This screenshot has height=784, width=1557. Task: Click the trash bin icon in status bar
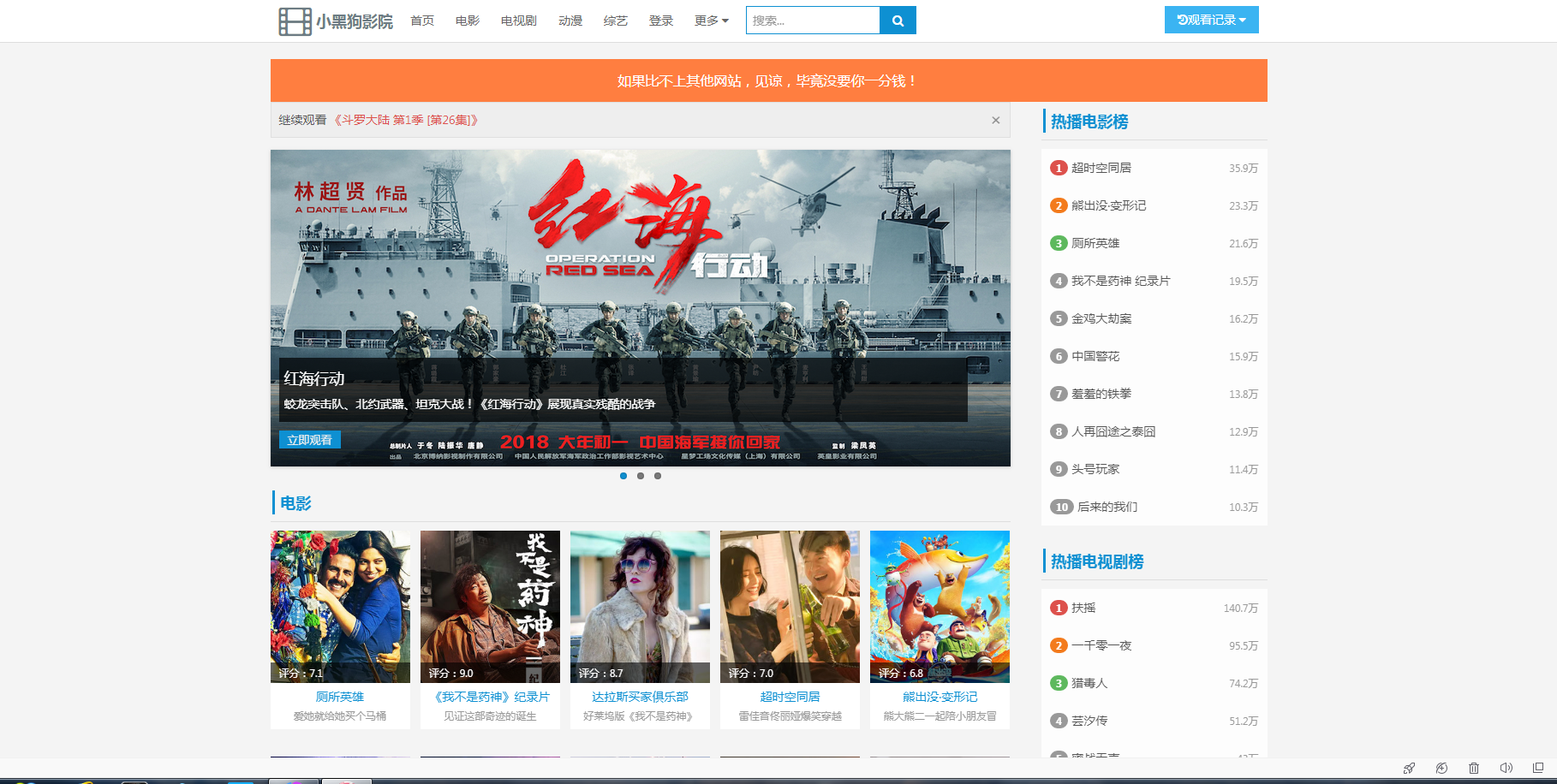pyautogui.click(x=1473, y=768)
